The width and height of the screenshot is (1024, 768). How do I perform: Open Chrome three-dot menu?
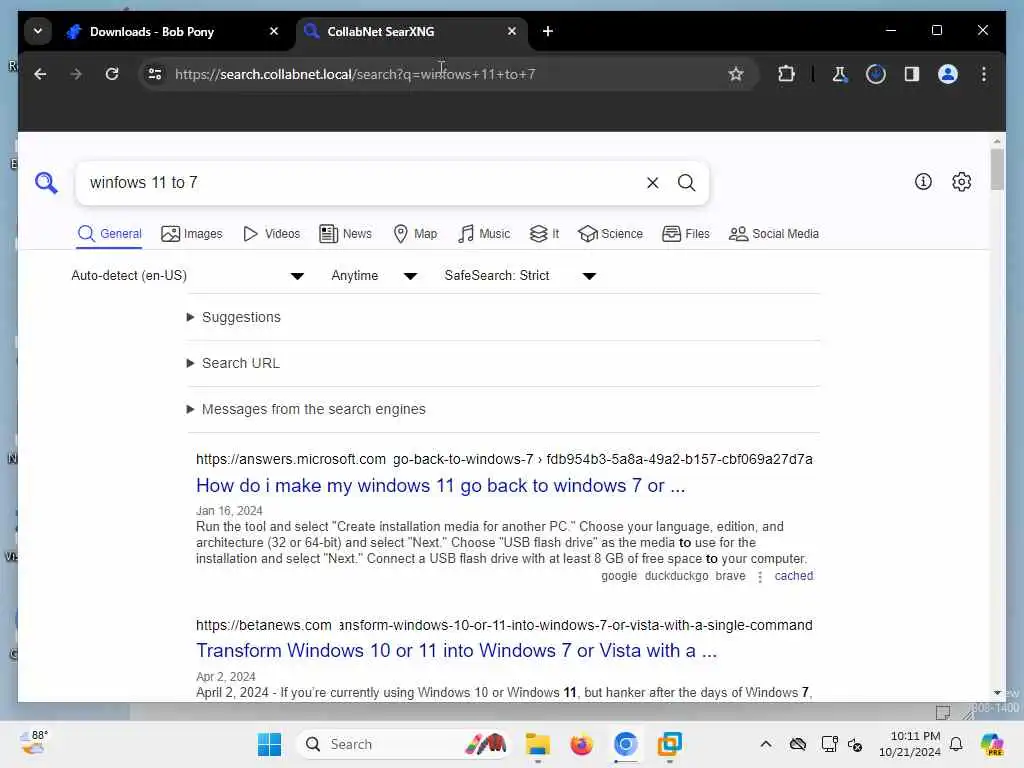tap(984, 74)
